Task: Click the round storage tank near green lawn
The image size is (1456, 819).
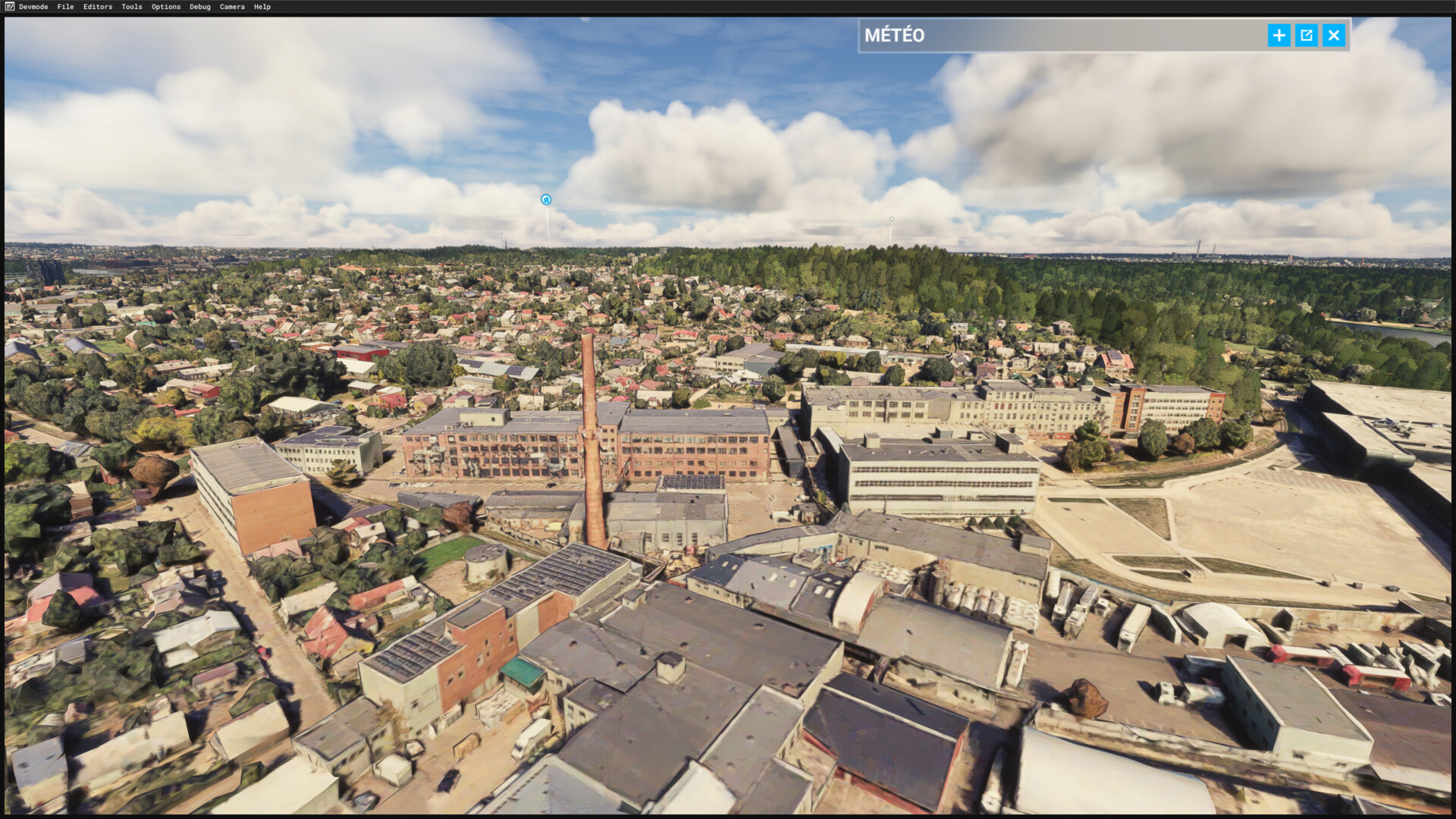Action: [x=486, y=562]
